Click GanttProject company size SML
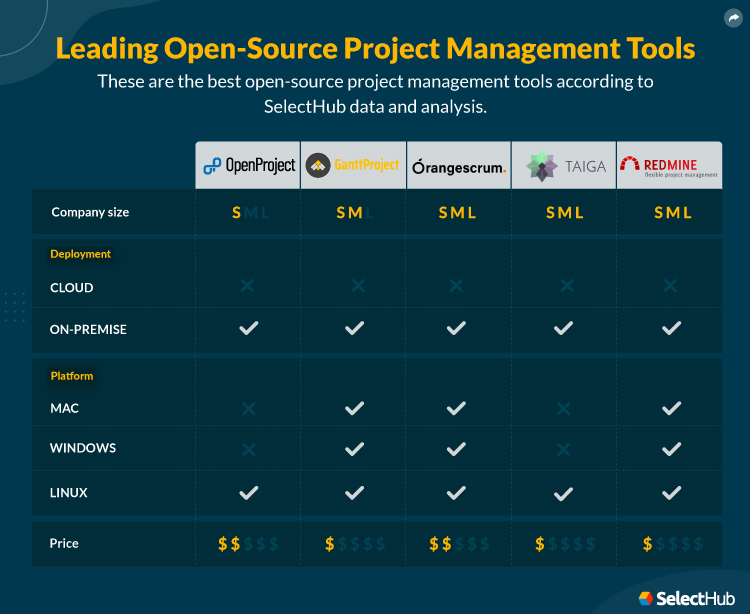Image resolution: width=750 pixels, height=614 pixels. [x=355, y=213]
